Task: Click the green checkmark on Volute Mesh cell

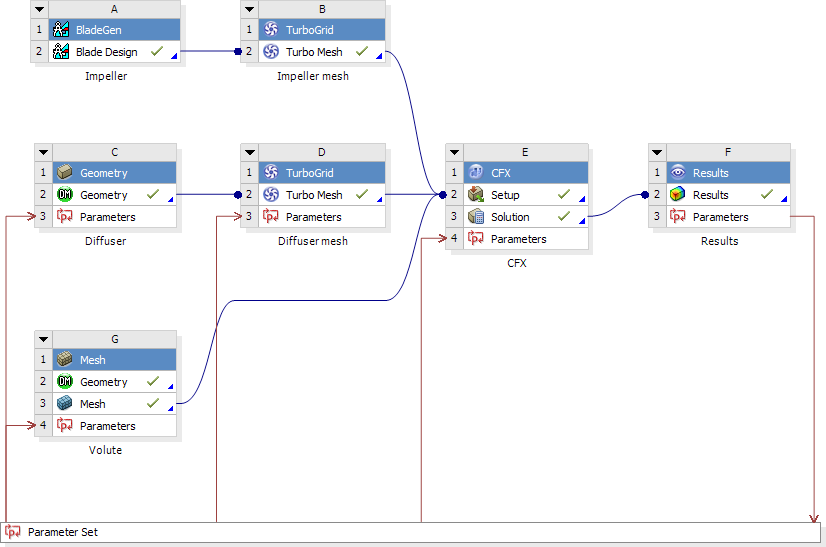Action: (153, 403)
